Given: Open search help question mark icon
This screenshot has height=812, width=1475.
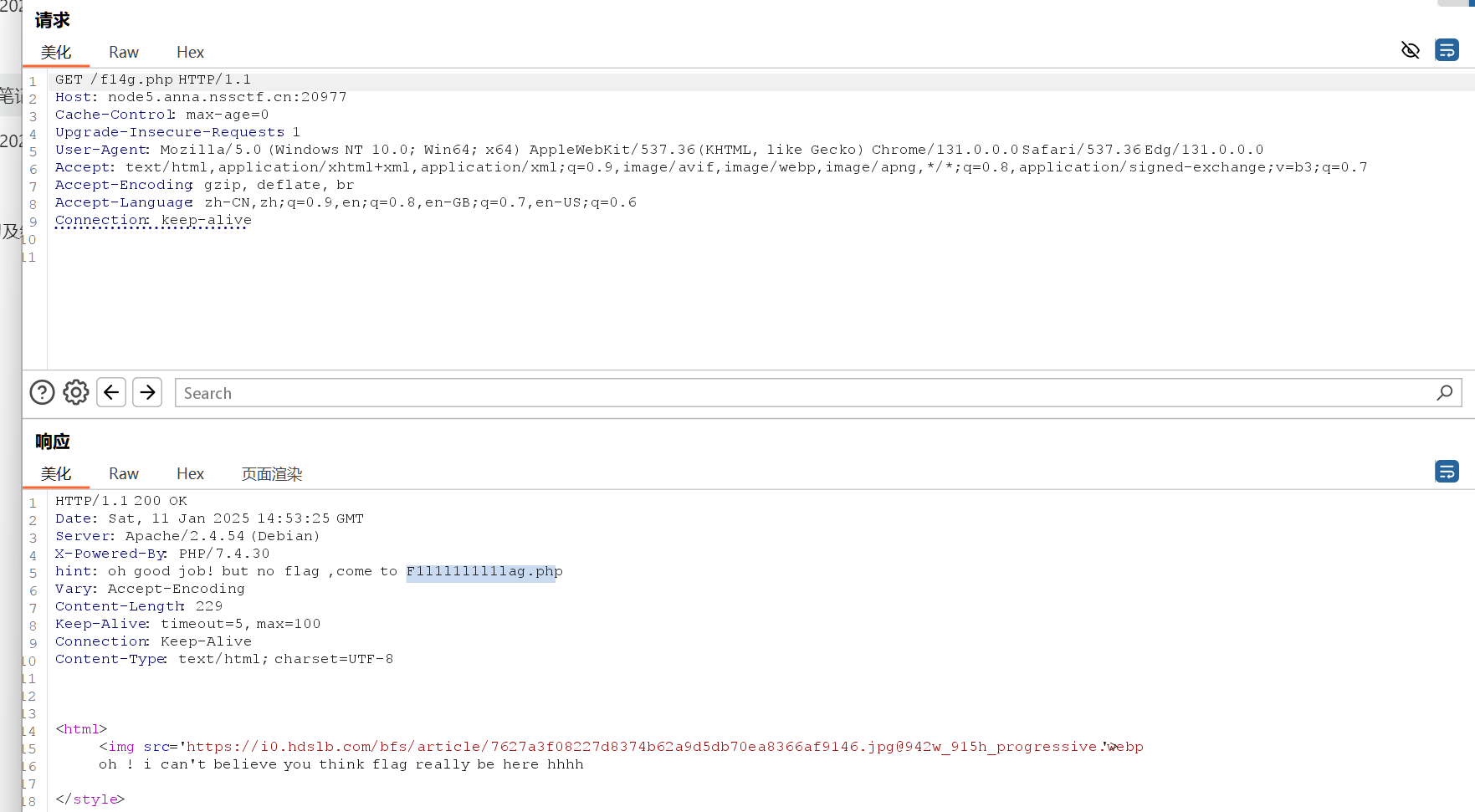Looking at the screenshot, I should click(x=42, y=392).
